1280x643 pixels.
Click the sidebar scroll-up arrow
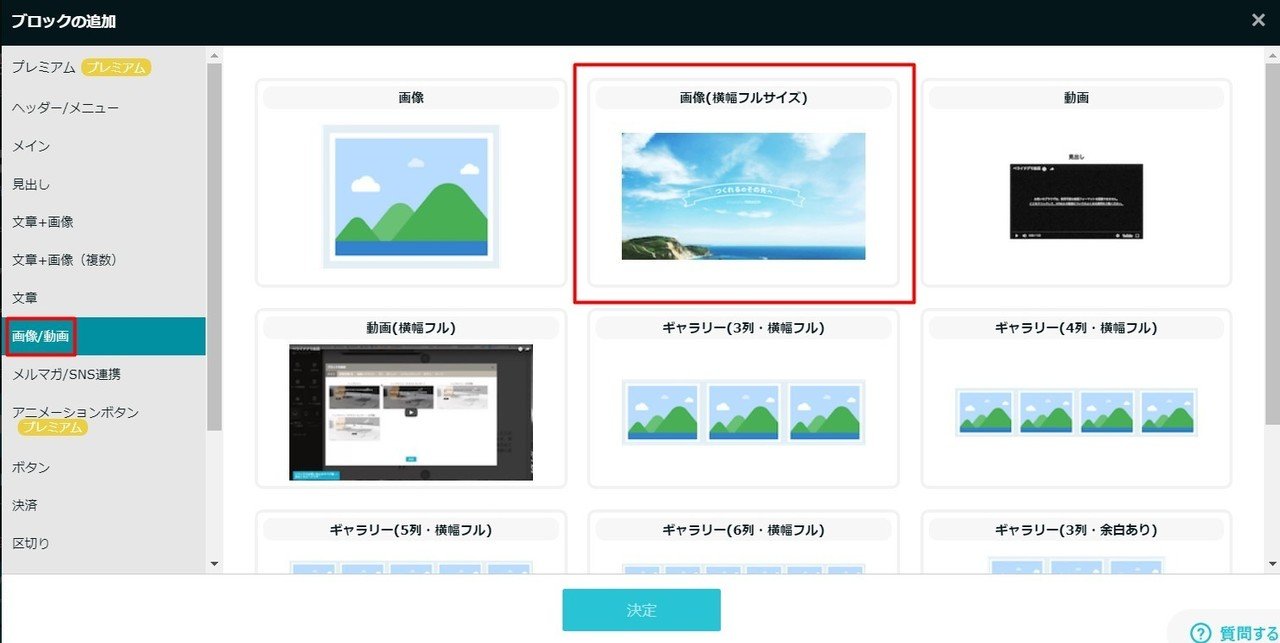pos(214,55)
